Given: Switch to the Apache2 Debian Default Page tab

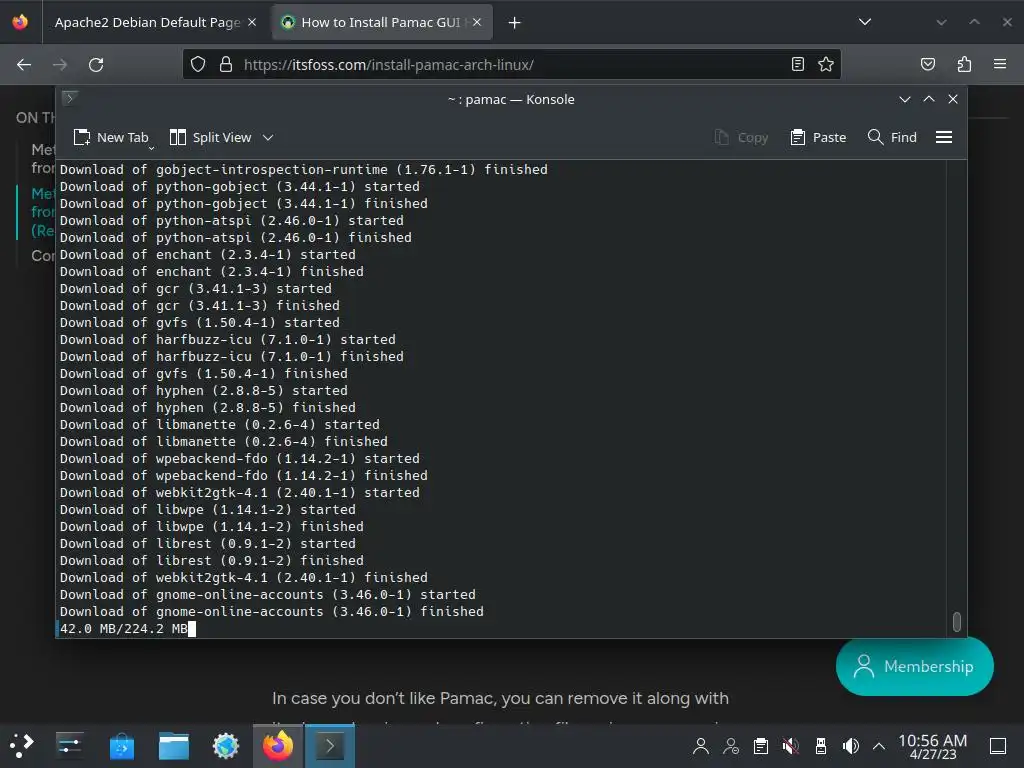Looking at the screenshot, I should (147, 22).
